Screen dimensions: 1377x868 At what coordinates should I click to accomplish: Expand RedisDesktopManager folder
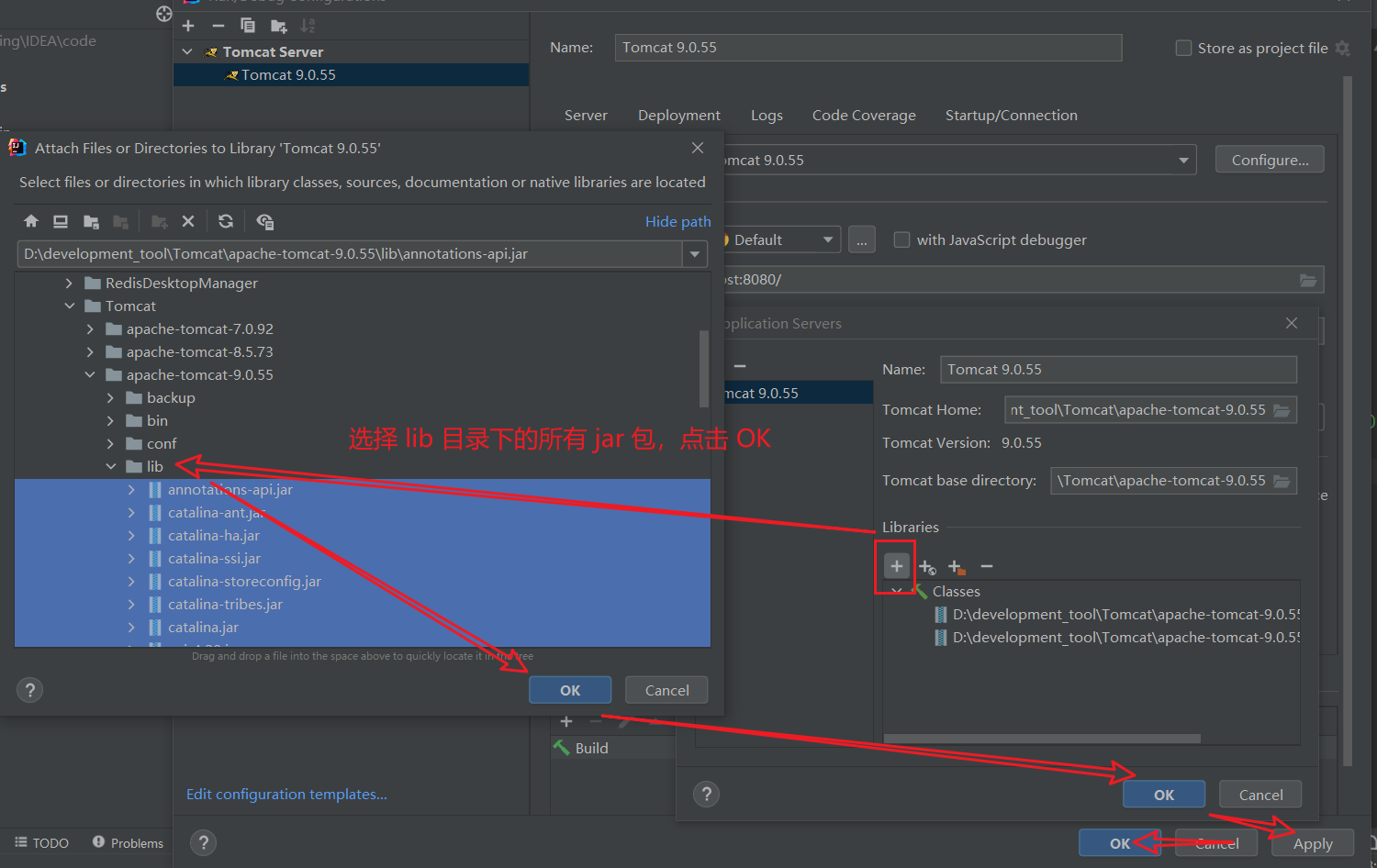point(69,284)
